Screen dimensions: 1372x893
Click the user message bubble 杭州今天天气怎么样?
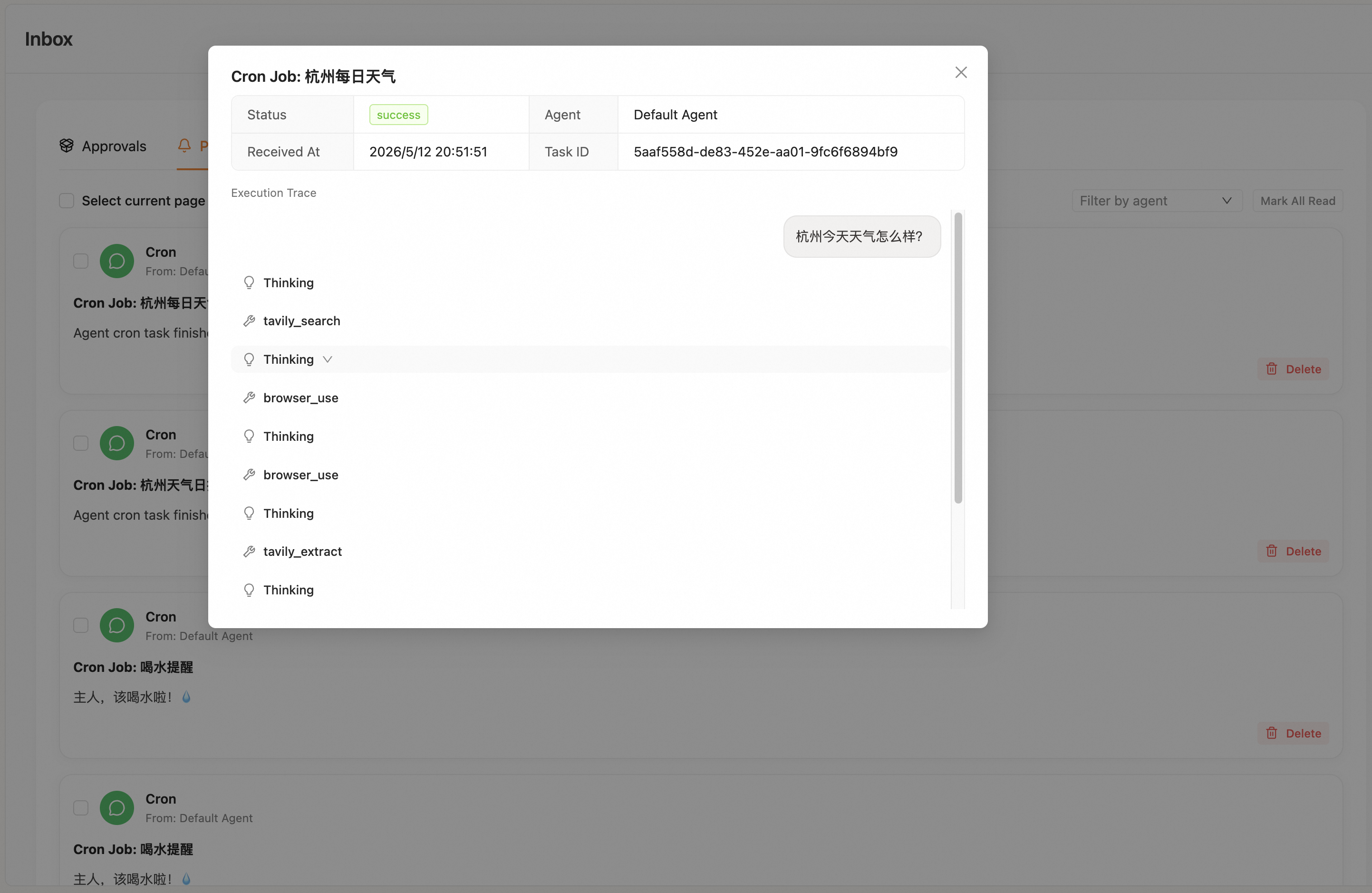tap(862, 236)
